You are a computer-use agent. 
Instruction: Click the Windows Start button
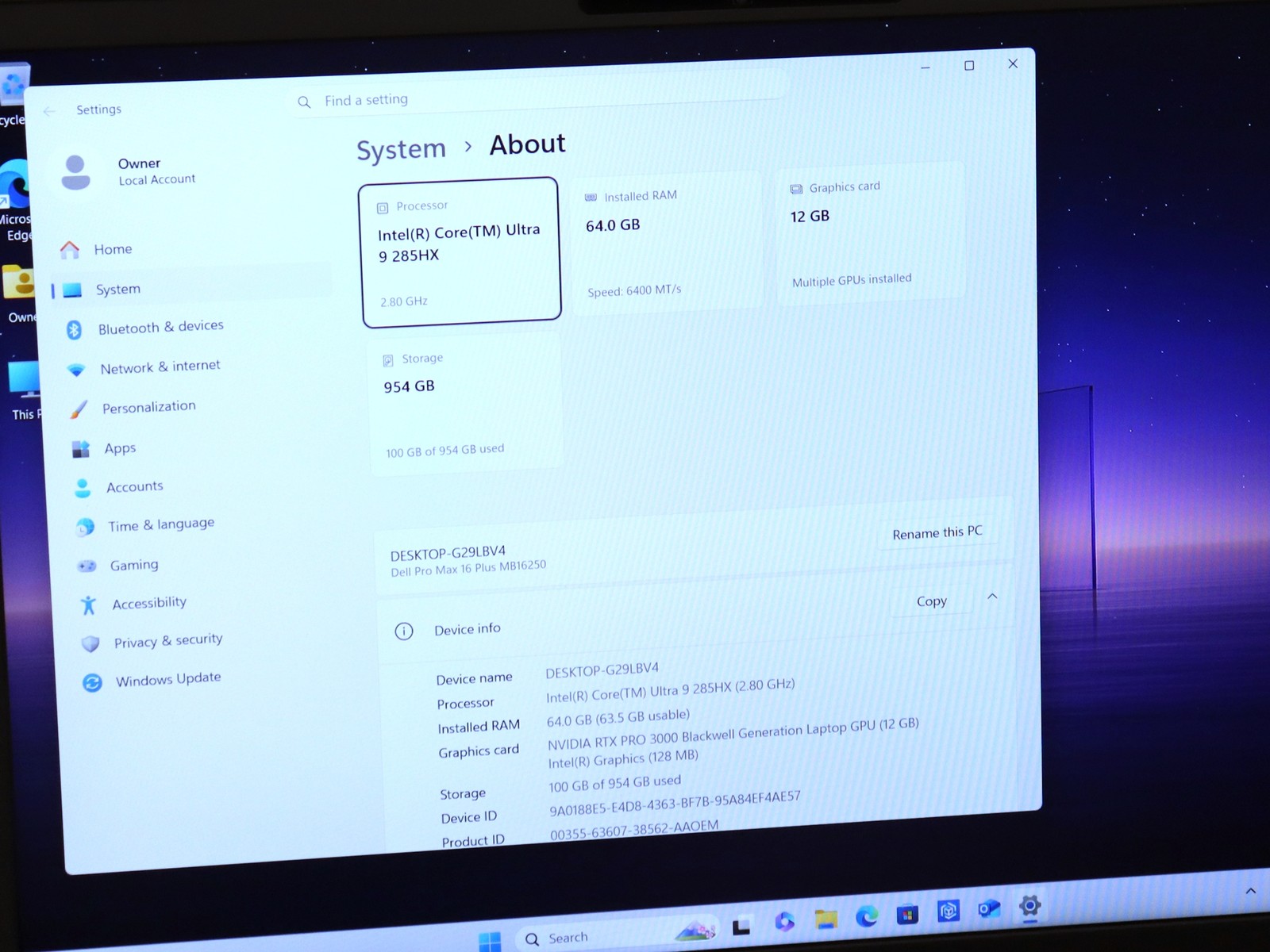[x=491, y=941]
